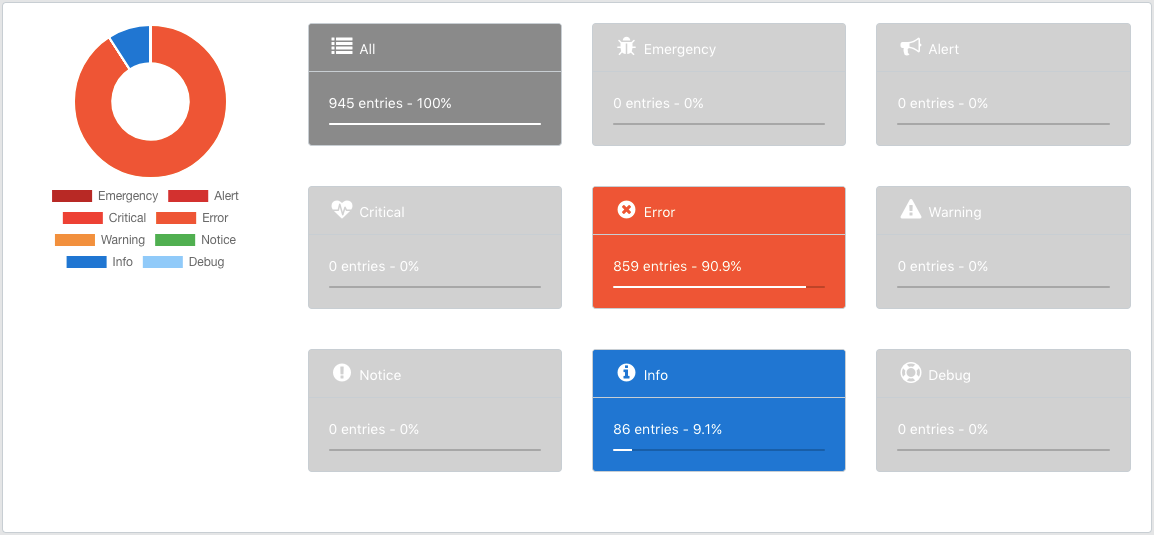Click the bug icon for Emergency
Image resolution: width=1154 pixels, height=535 pixels.
pos(626,47)
